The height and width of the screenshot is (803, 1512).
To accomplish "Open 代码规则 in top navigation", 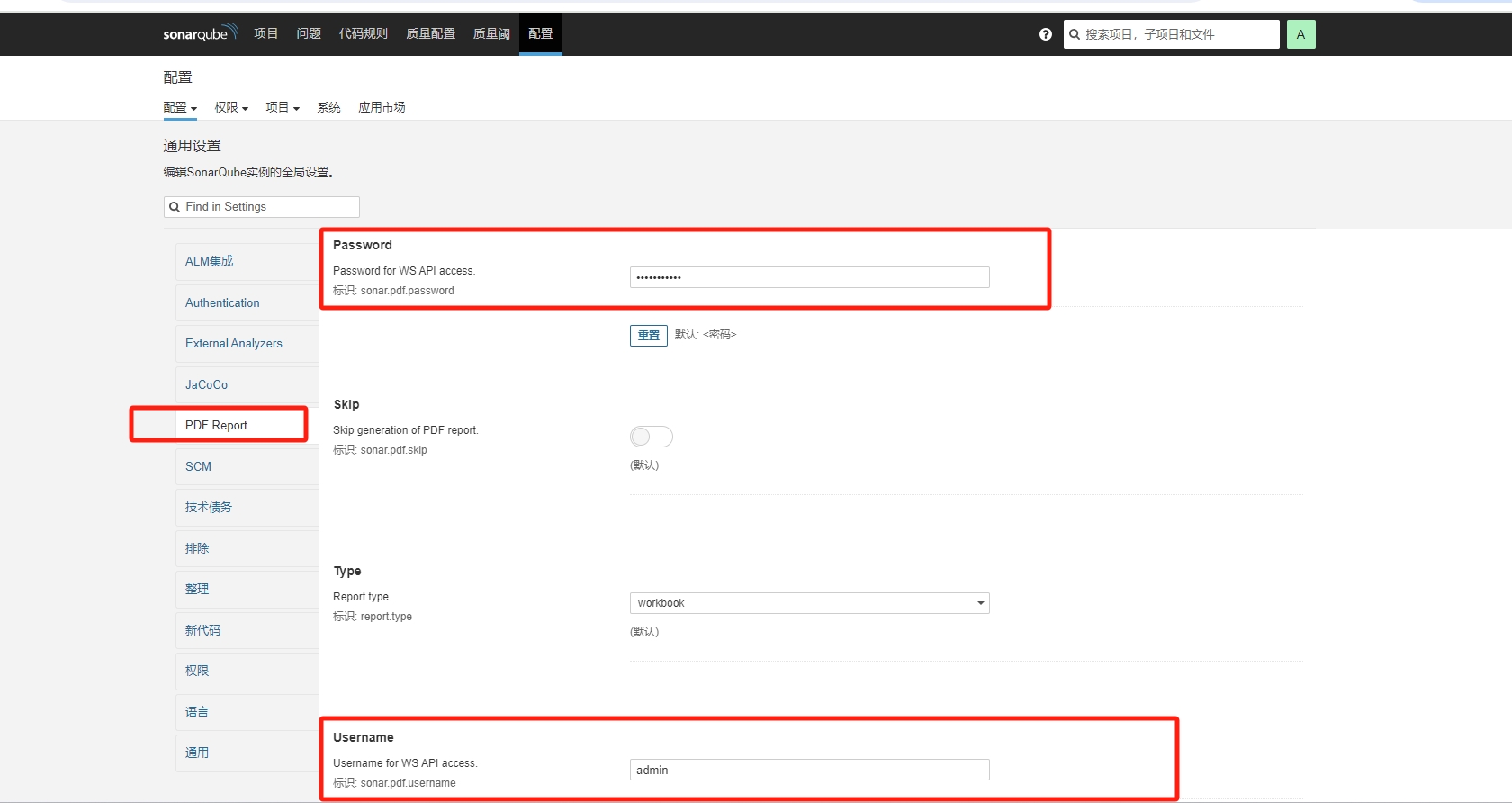I will (363, 33).
